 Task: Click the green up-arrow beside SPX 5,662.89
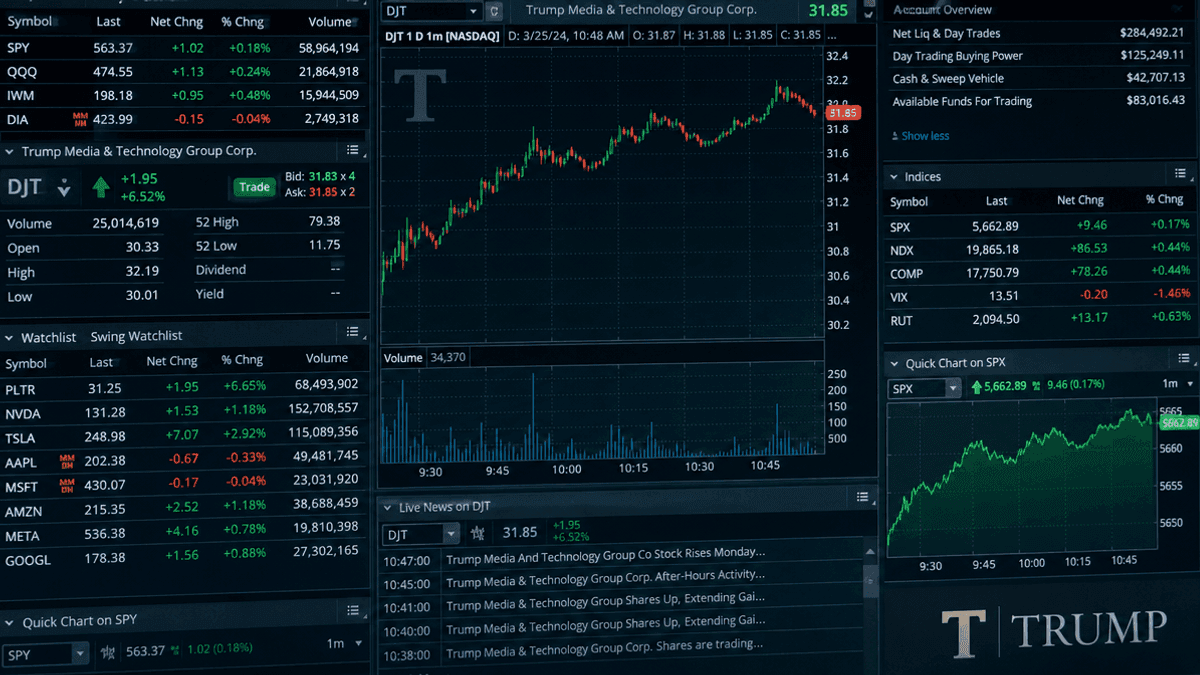[x=976, y=386]
